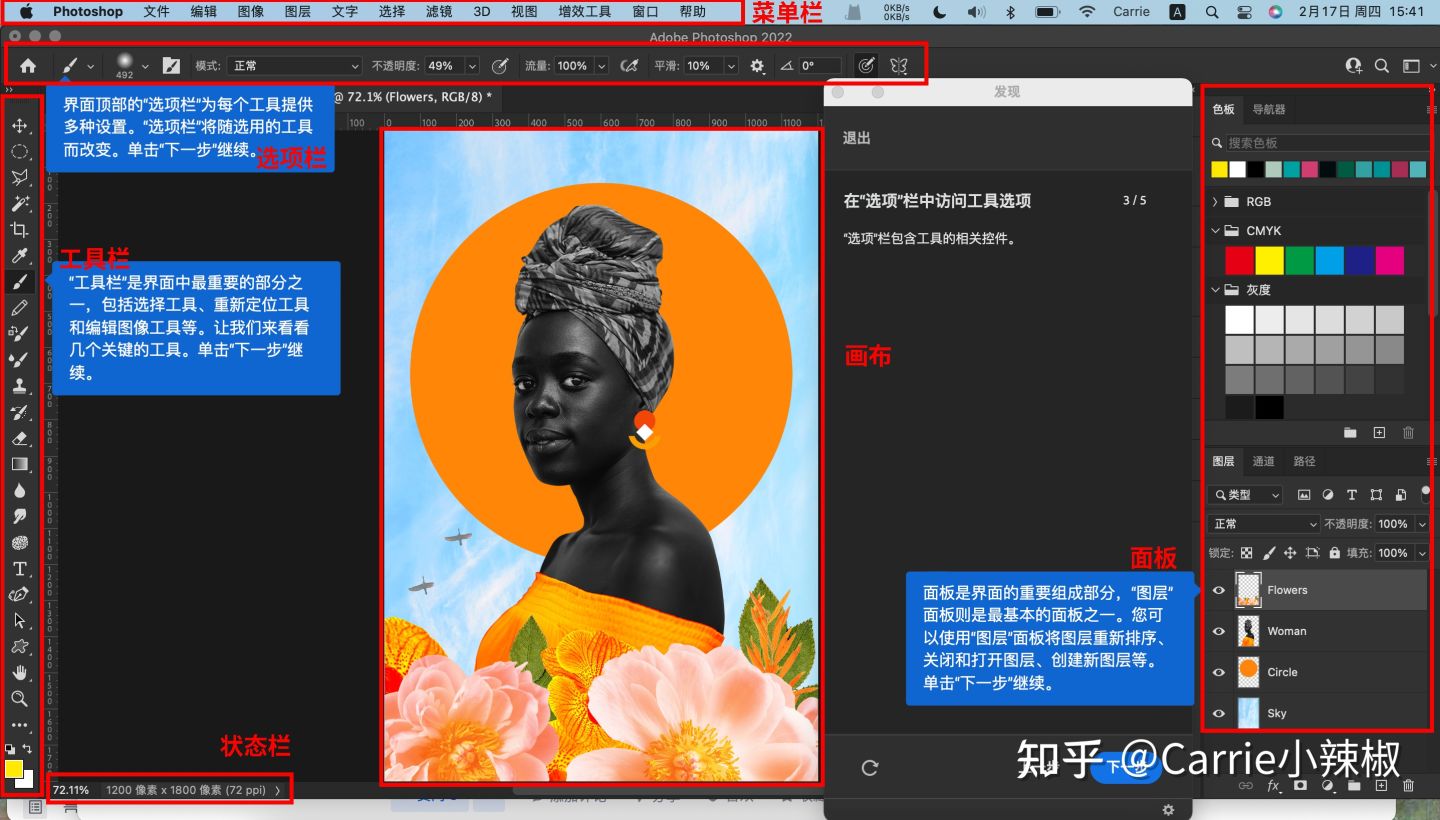Toggle lock transparent pixels
This screenshot has height=820, width=1440.
1246,553
